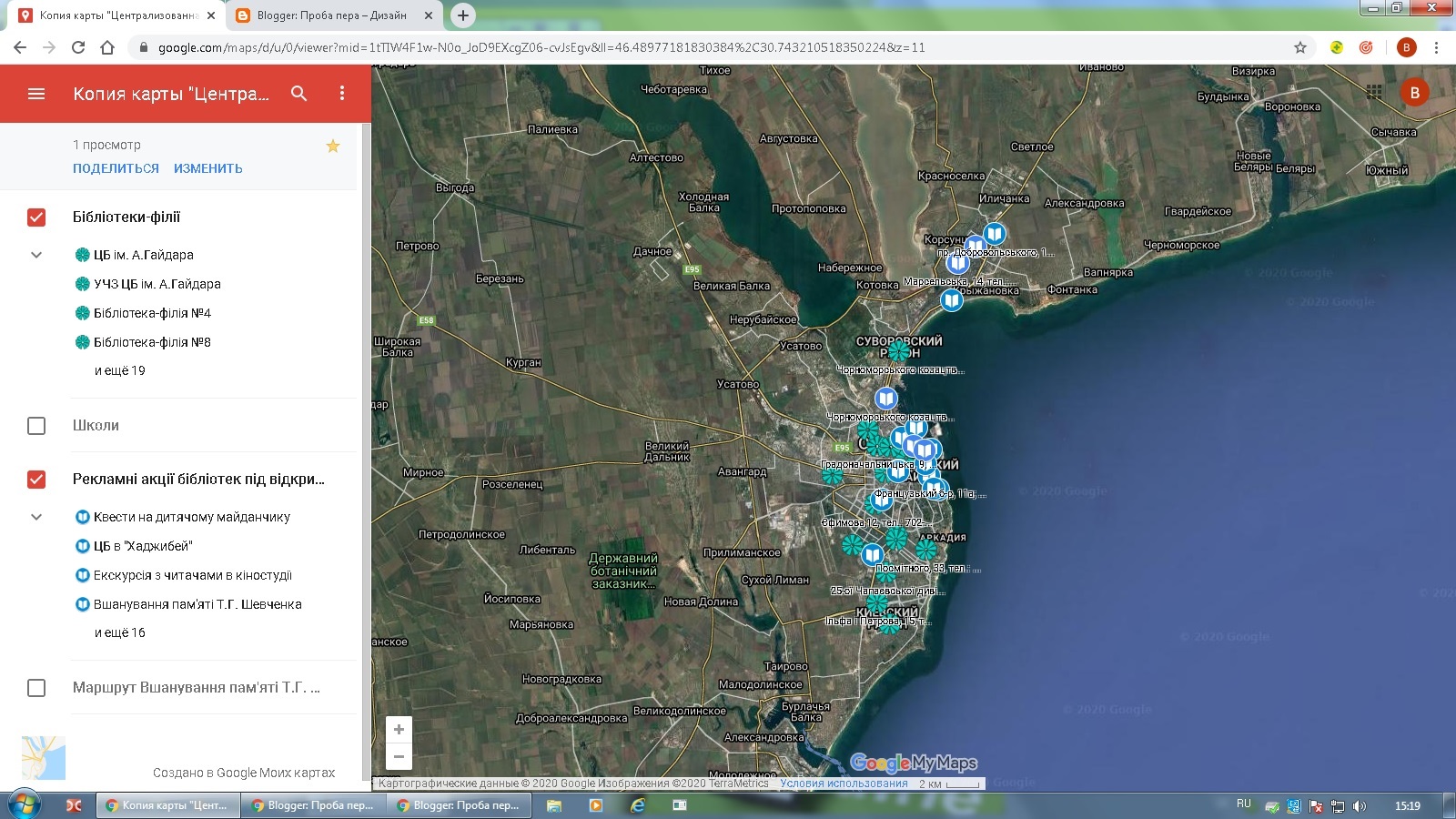
Task: Select ЦБ ім. А.Гайдара in the list
Action: [143, 255]
